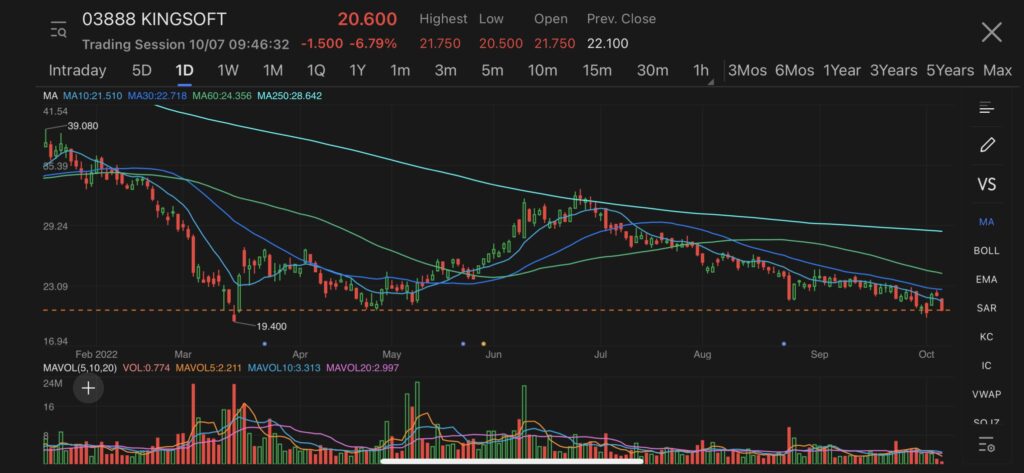Image resolution: width=1024 pixels, height=473 pixels.
Task: Toggle the MA indicator
Action: click(986, 222)
